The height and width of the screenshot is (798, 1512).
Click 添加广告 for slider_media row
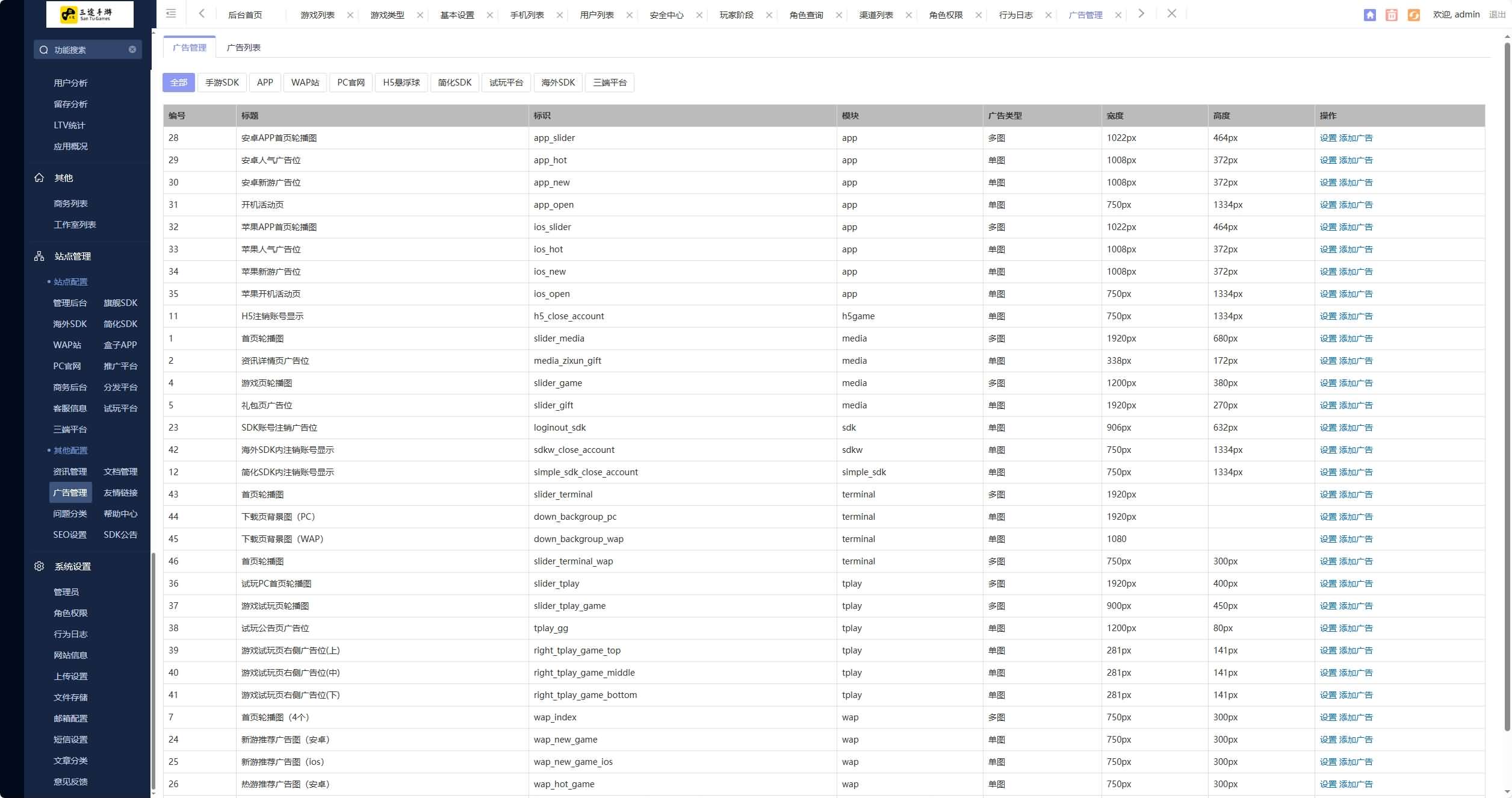coord(1356,338)
